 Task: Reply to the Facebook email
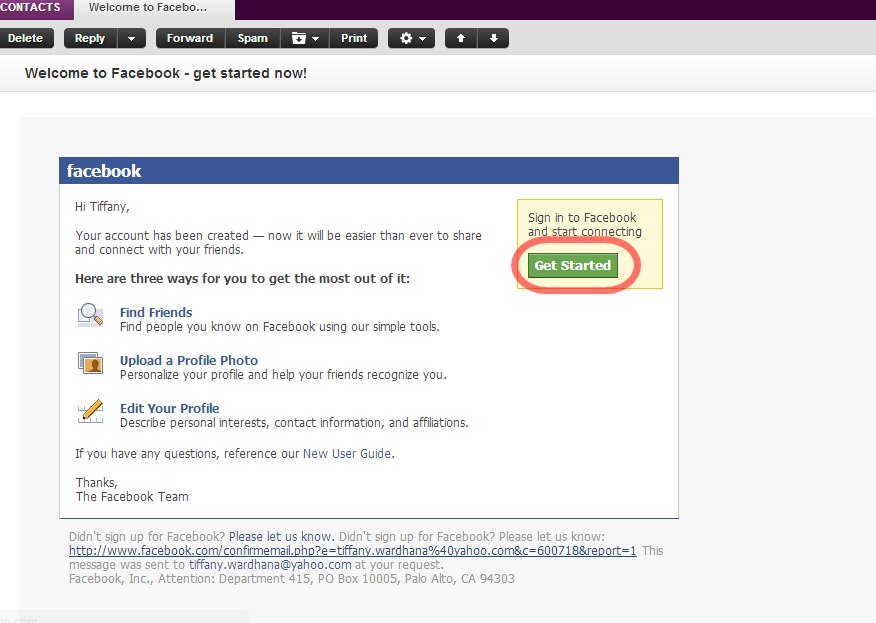(x=90, y=38)
